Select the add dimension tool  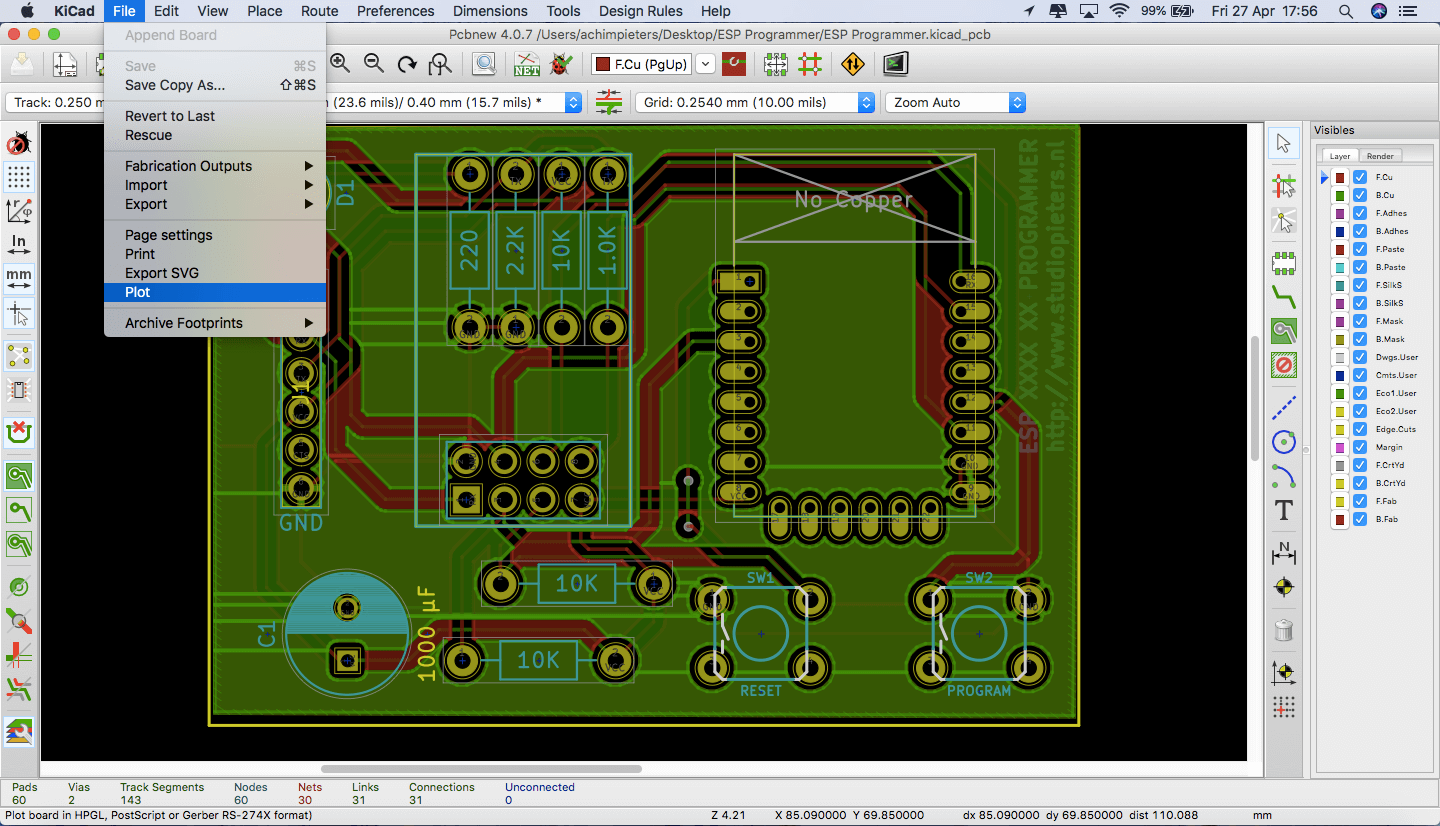point(1284,552)
